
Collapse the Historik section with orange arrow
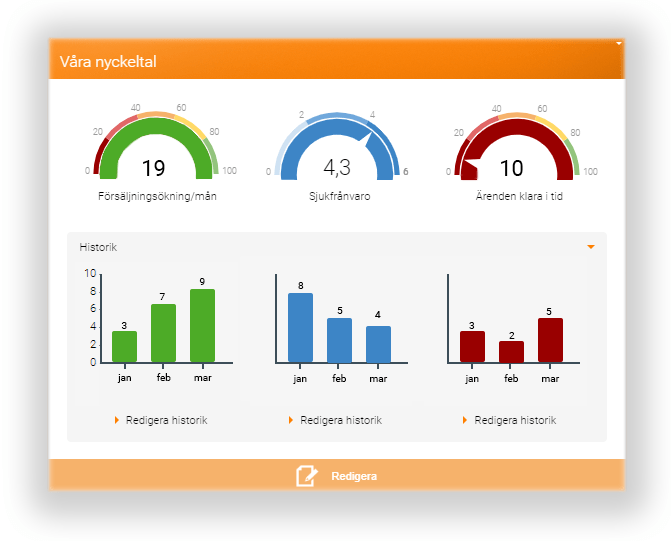tap(591, 247)
